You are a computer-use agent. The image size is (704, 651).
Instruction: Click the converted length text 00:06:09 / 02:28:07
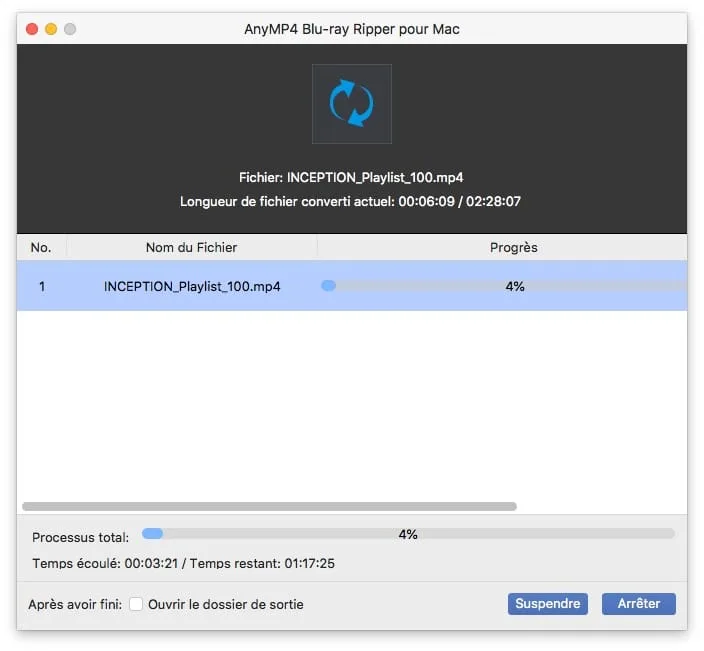coord(460,201)
